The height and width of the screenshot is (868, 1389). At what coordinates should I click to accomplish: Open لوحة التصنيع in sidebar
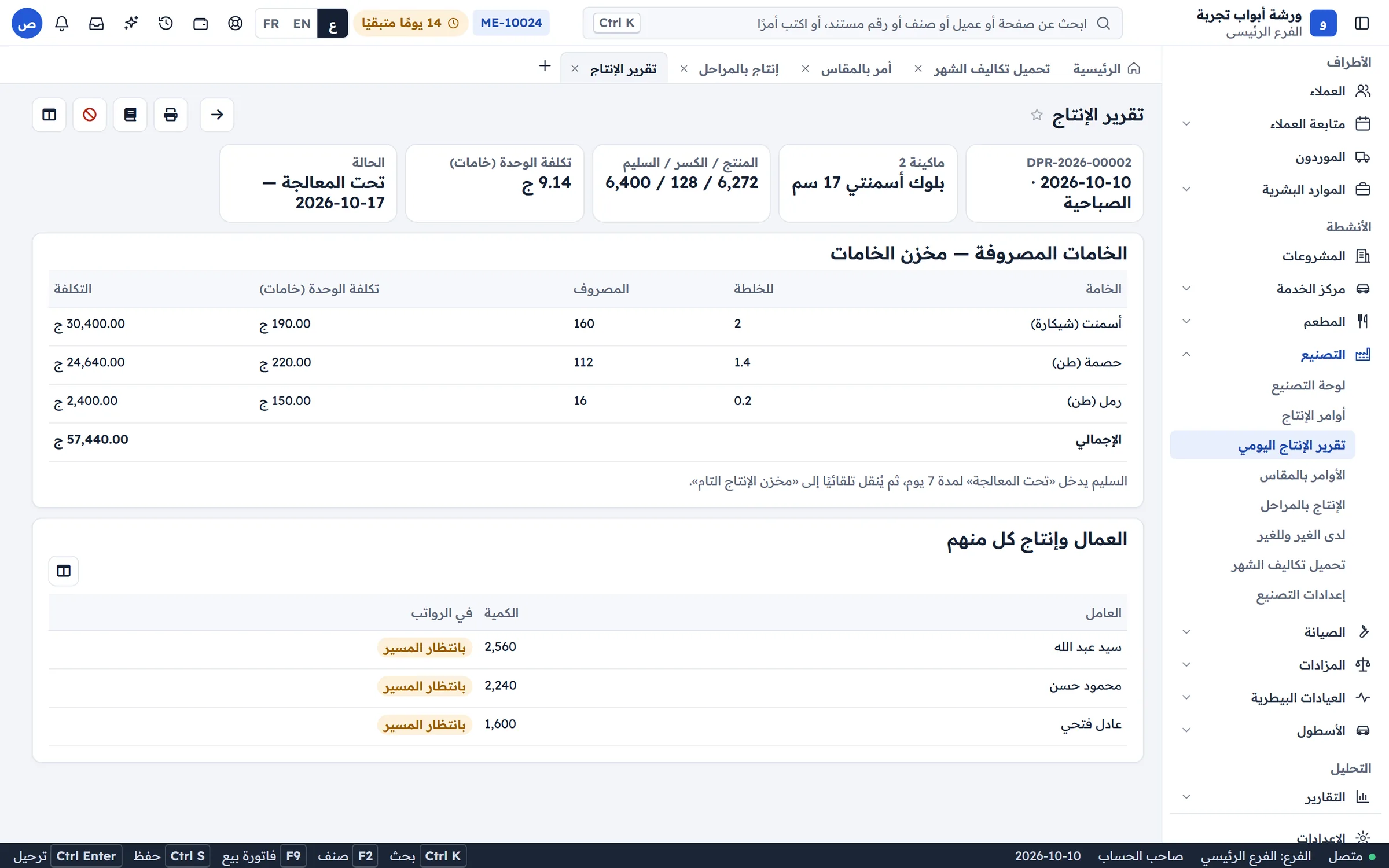[1308, 385]
